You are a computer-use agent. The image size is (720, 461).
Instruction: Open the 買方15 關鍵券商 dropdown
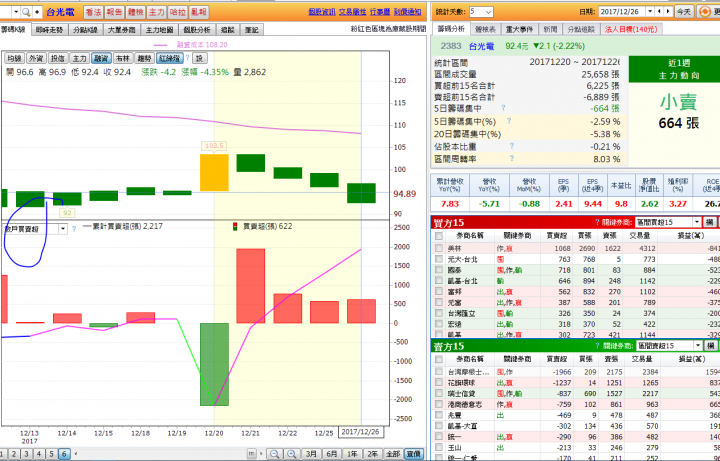[x=697, y=222]
